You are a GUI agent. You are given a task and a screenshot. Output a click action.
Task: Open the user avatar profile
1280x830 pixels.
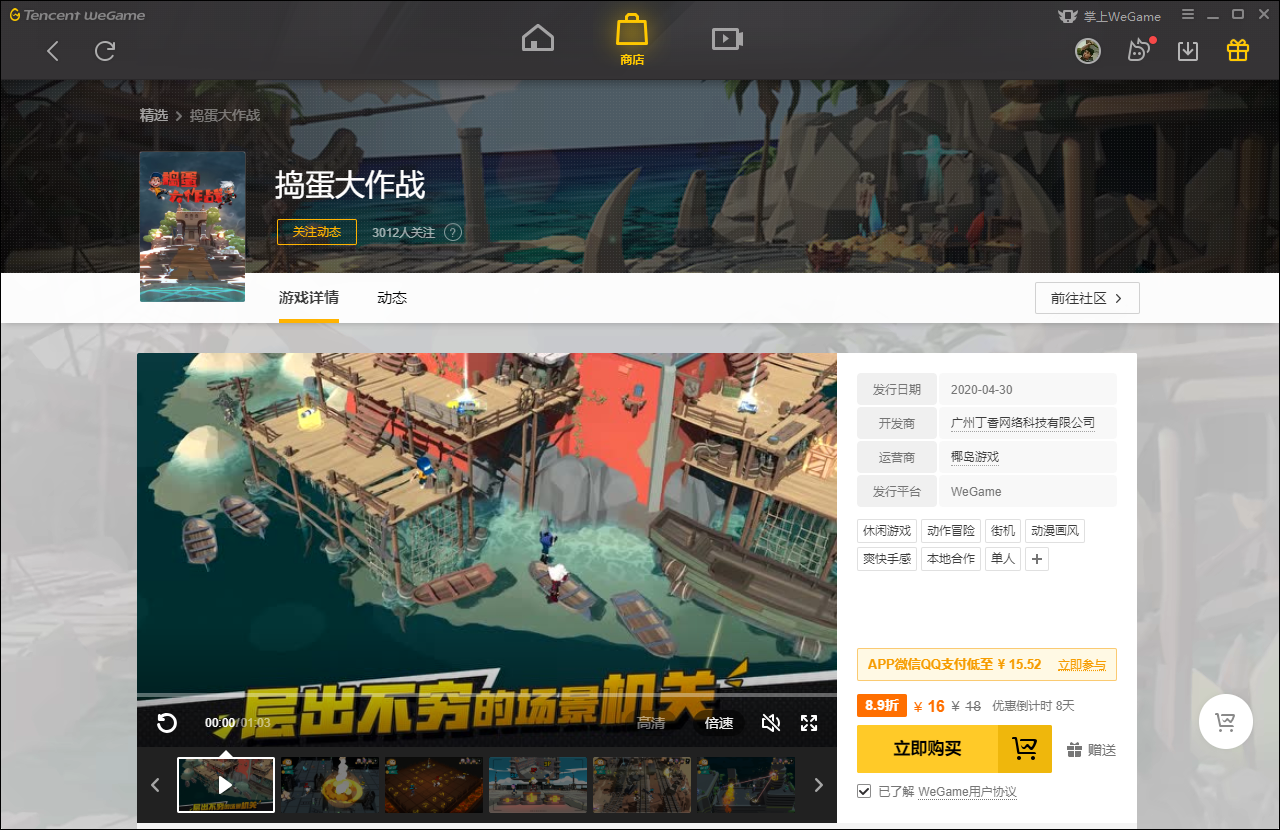tap(1088, 51)
